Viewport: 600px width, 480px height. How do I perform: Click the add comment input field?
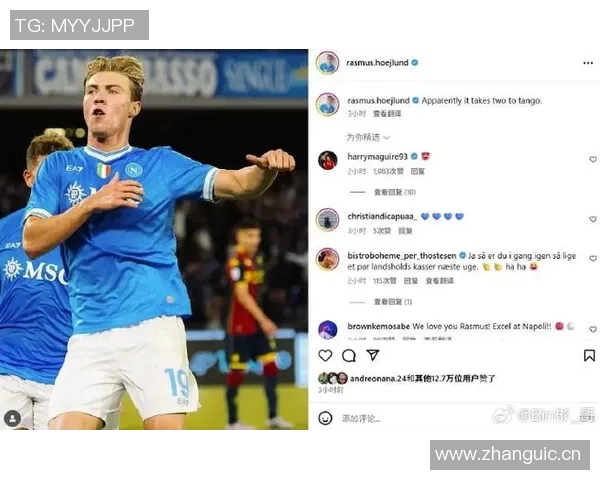[x=413, y=418]
